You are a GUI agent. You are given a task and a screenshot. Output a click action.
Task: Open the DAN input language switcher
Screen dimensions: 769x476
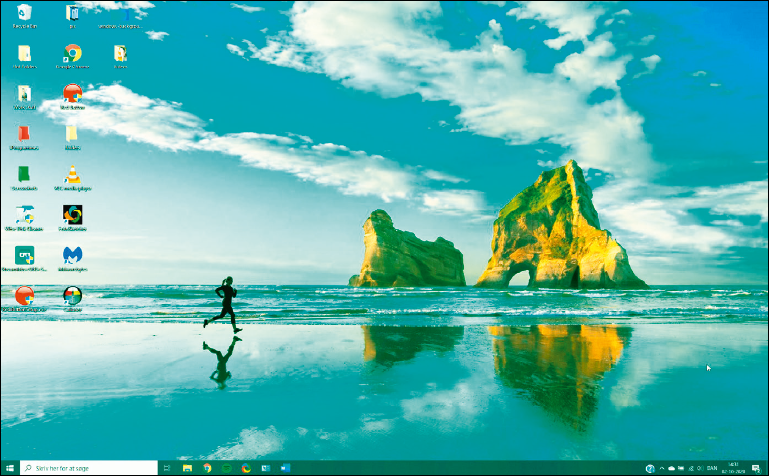tap(712, 467)
